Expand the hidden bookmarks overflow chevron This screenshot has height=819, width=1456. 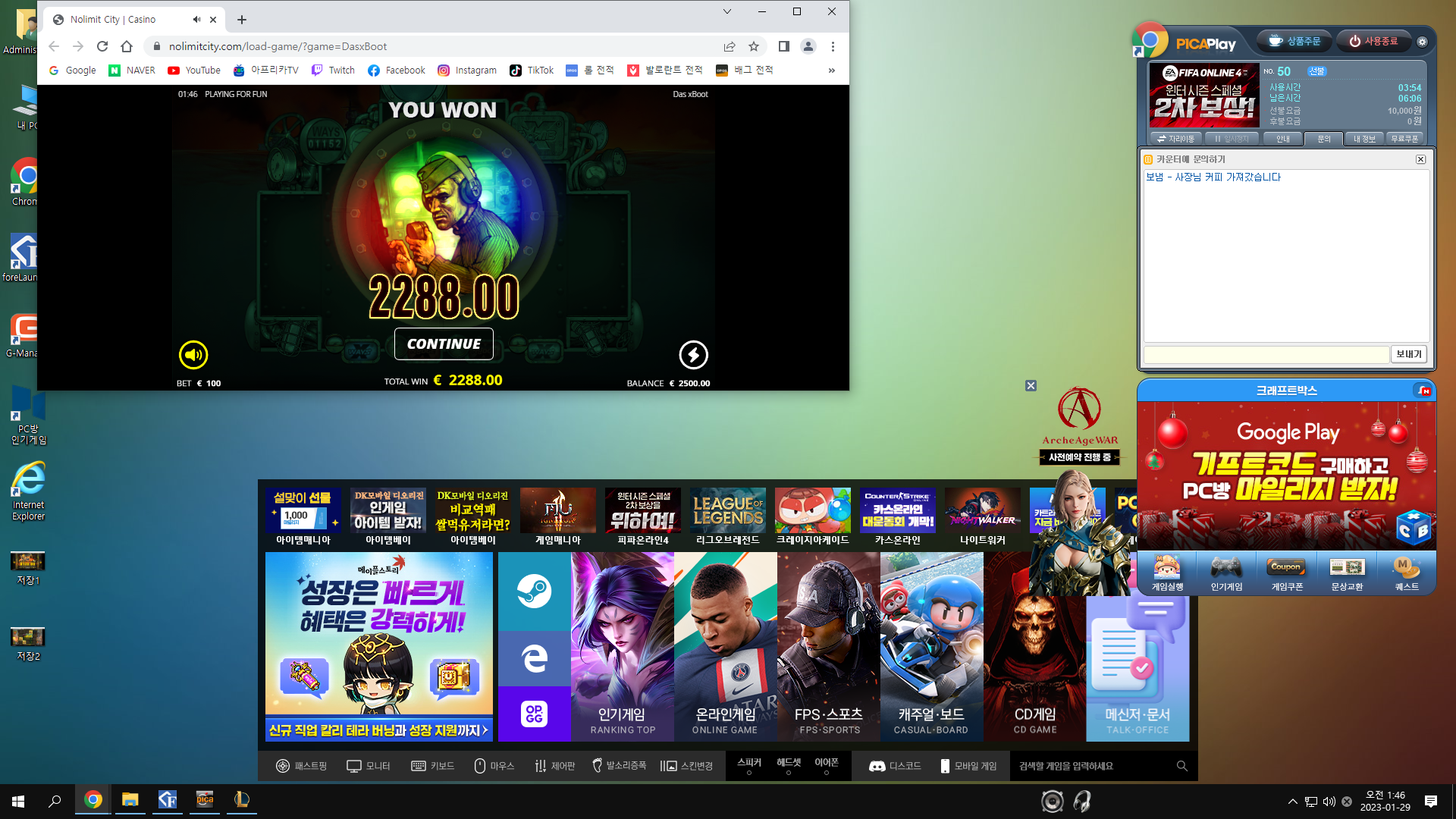[x=832, y=71]
